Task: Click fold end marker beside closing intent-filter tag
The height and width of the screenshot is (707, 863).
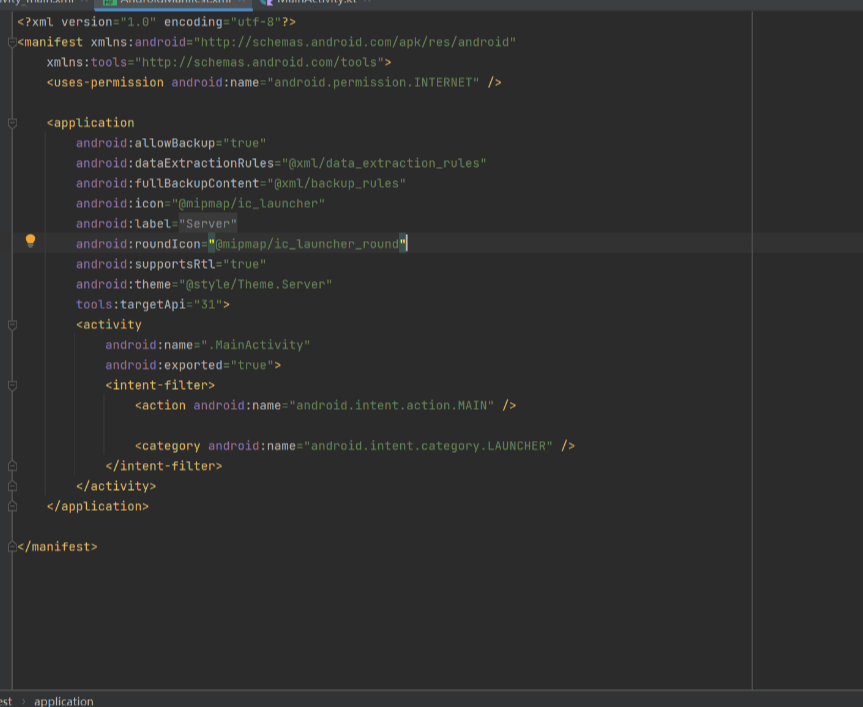Action: tap(12, 466)
